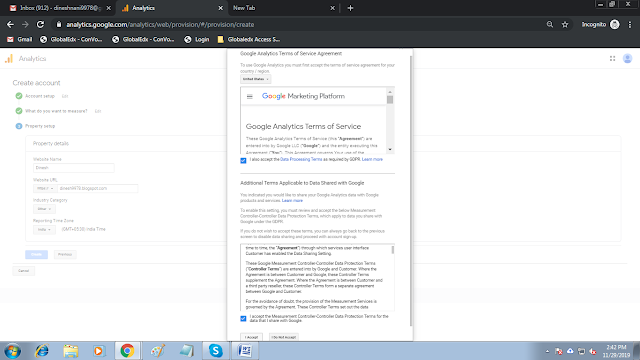Close the Analytics tab

220,8
